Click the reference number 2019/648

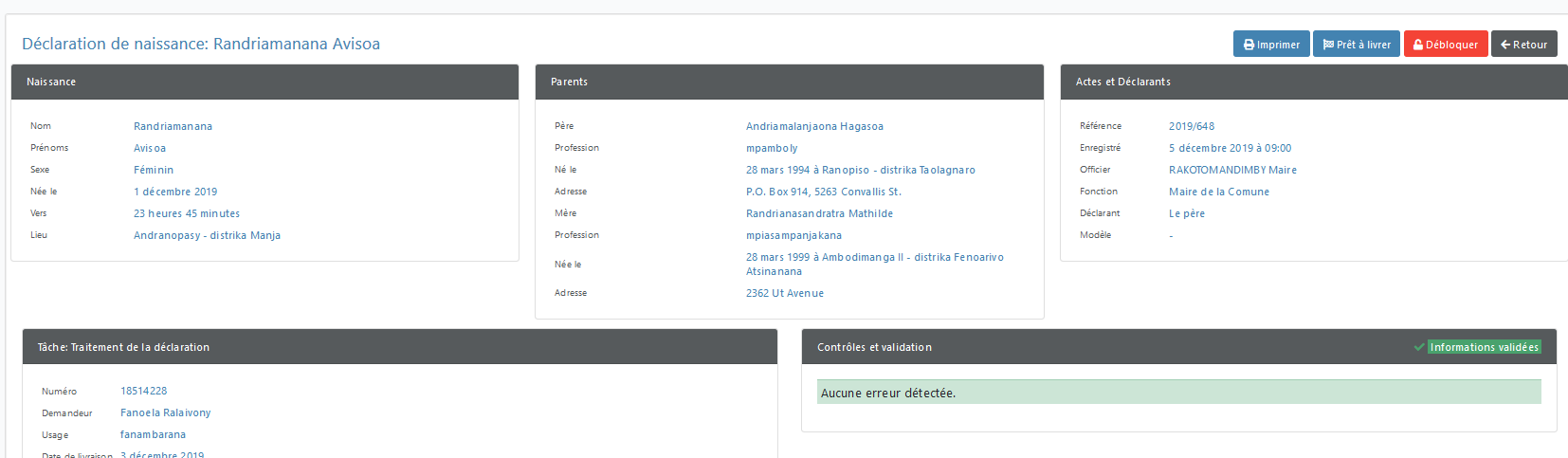tap(1192, 126)
